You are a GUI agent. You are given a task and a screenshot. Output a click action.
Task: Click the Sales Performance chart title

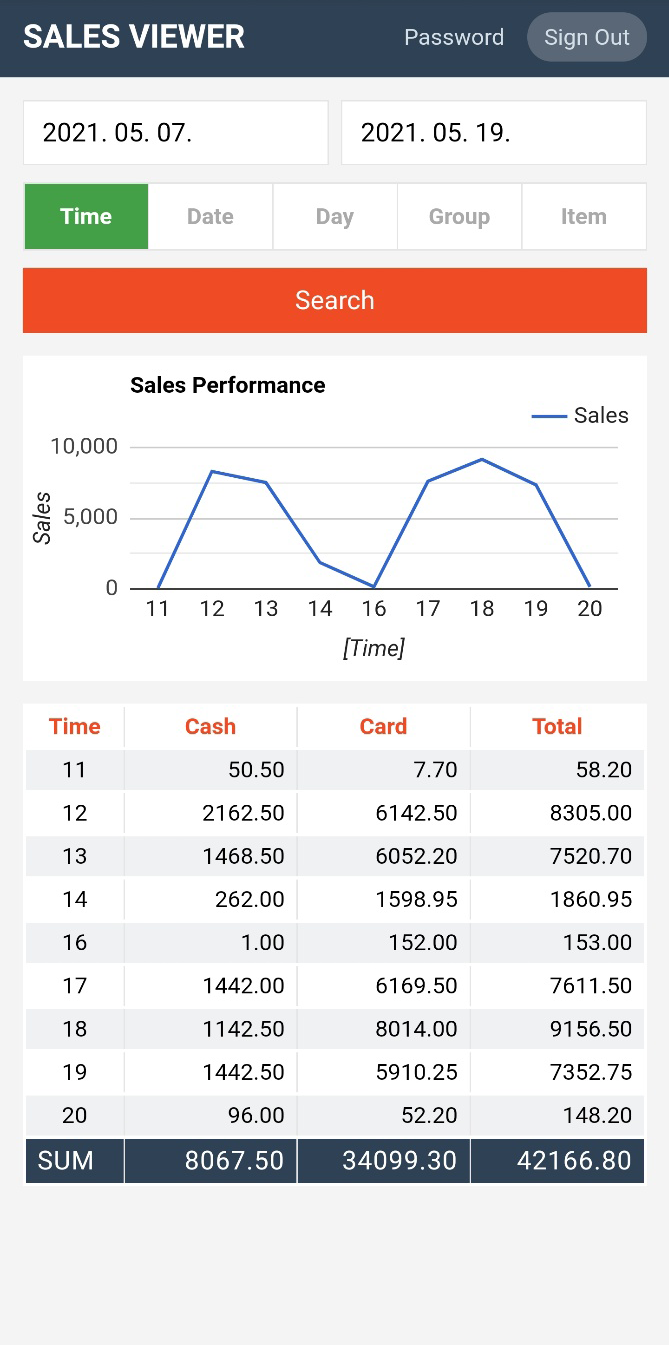point(228,385)
